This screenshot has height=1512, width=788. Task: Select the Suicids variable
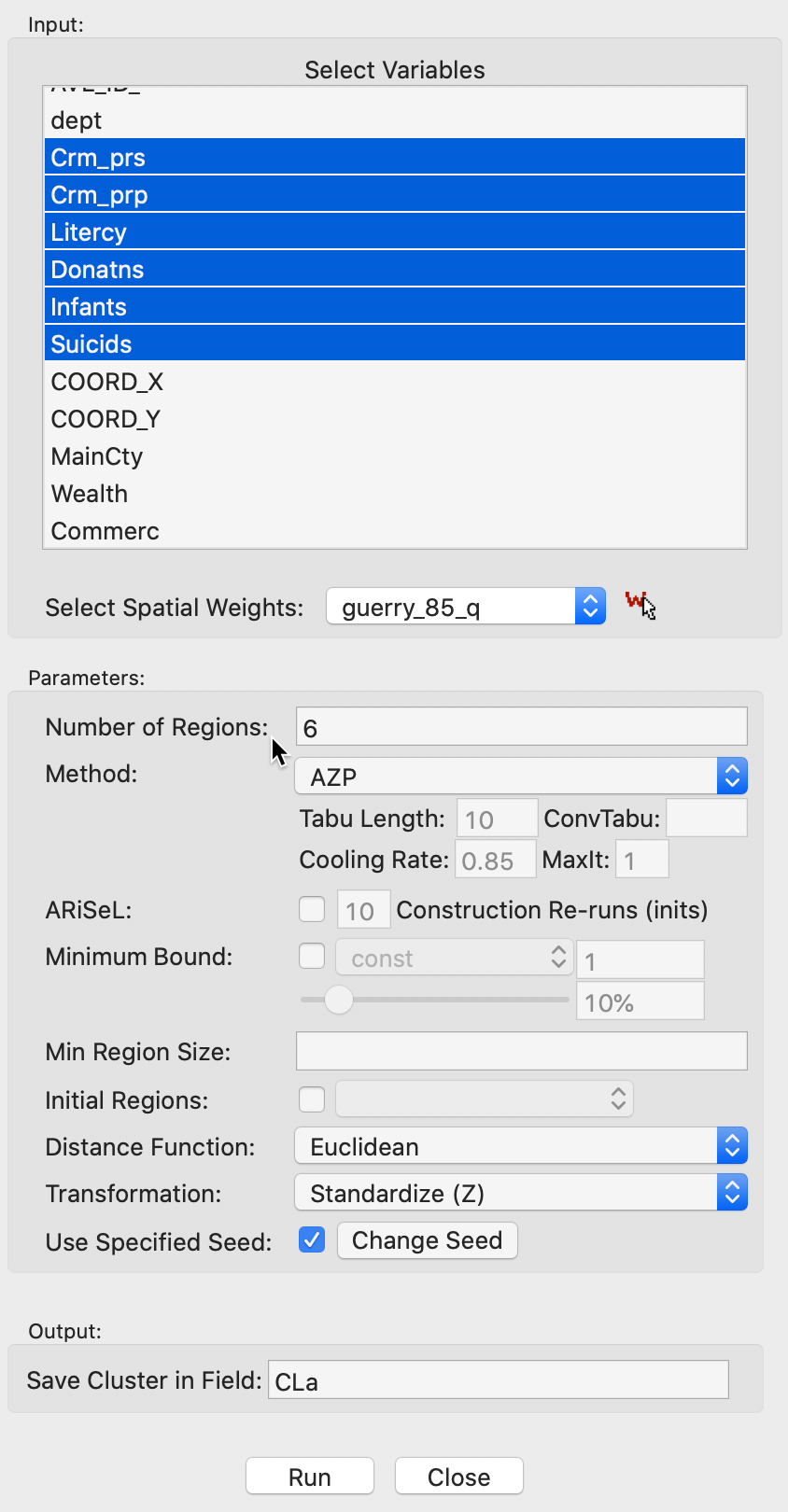coord(395,343)
